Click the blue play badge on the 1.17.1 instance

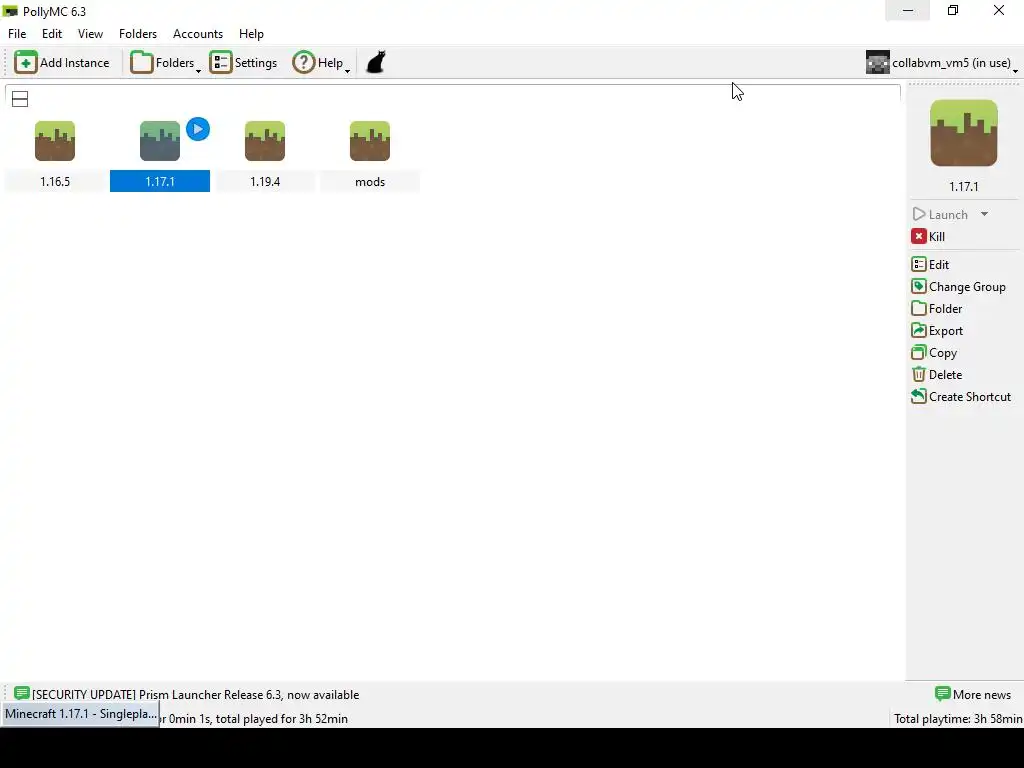[198, 129]
